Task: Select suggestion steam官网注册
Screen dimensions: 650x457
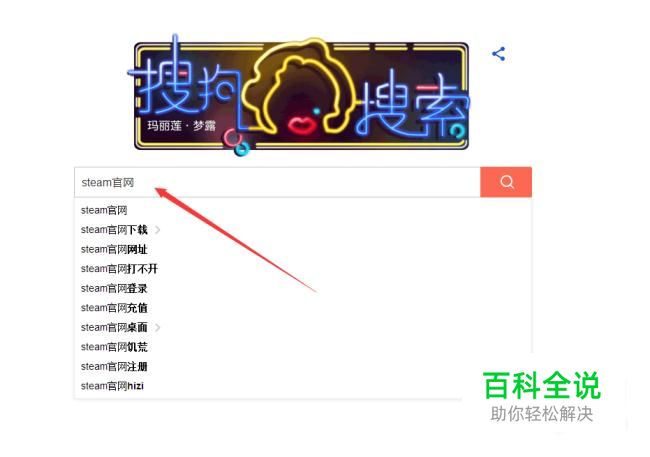Action: click(x=114, y=366)
